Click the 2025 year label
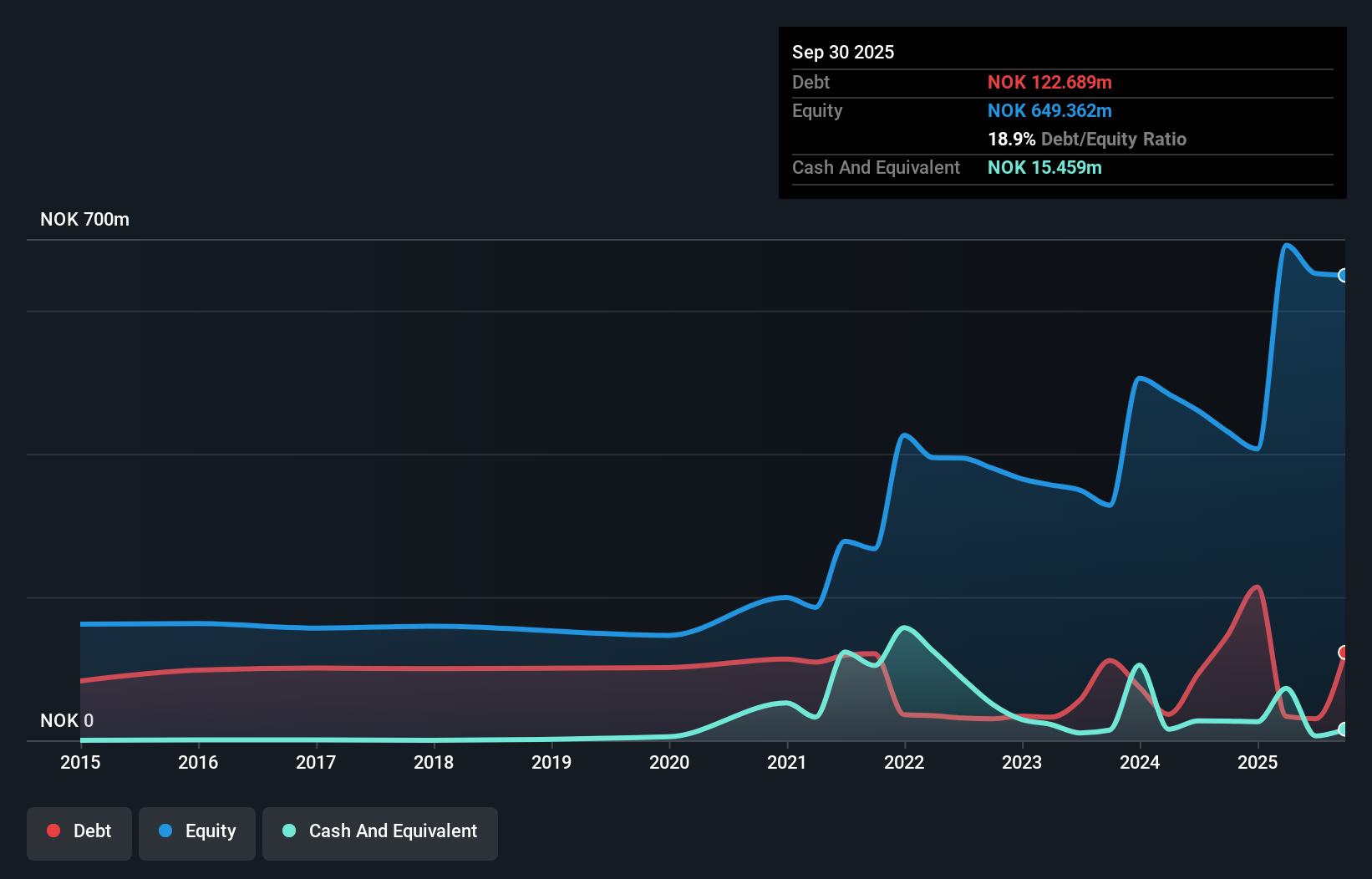Viewport: 1372px width, 879px height. [1258, 762]
